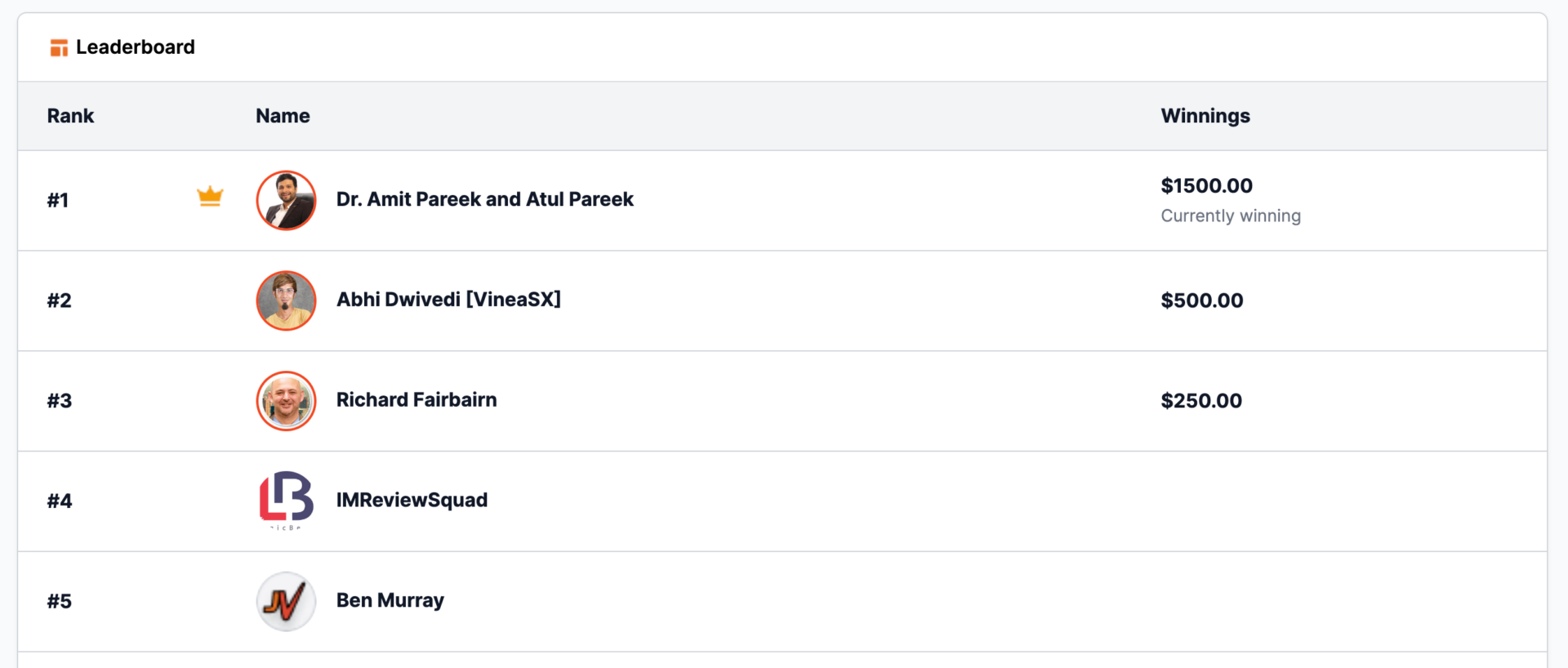Click the Currently winning label

(1231, 216)
